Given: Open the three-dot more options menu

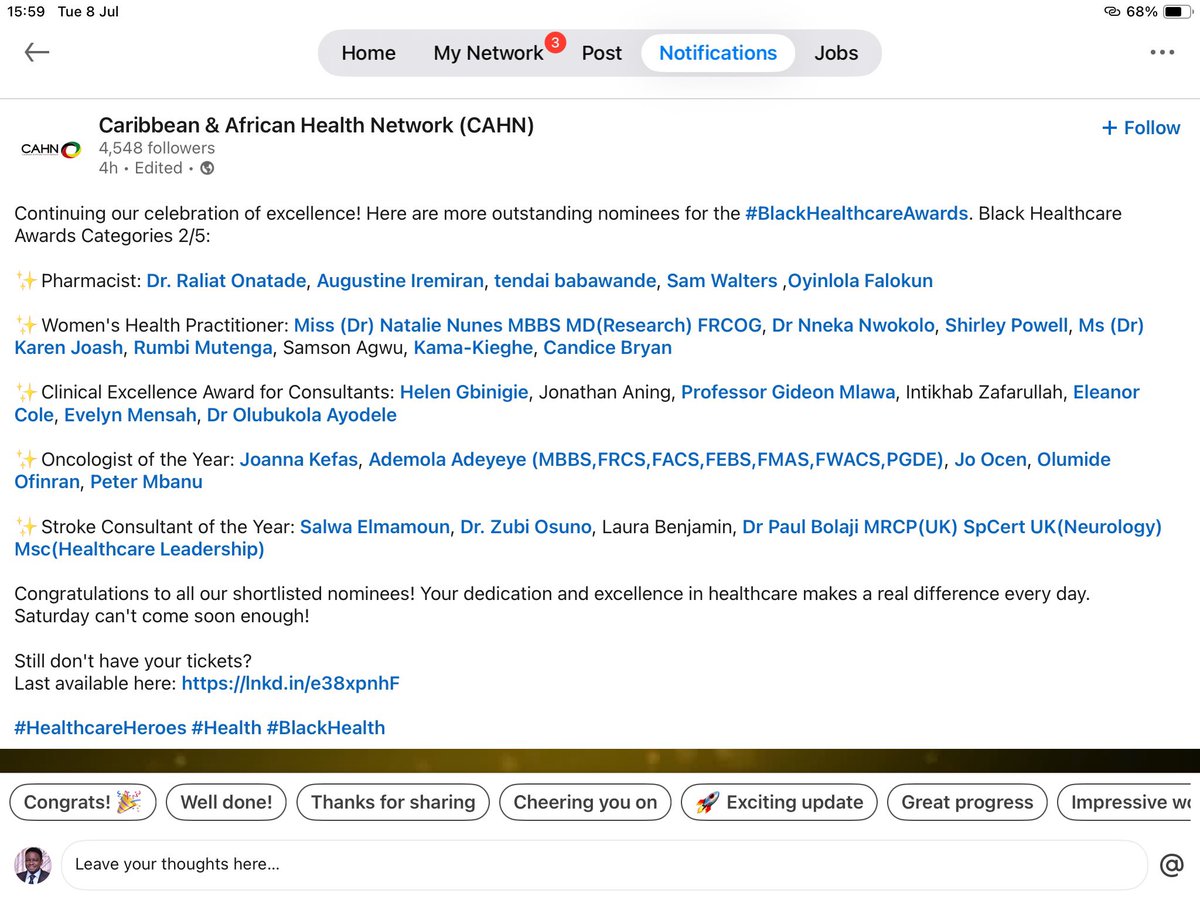Looking at the screenshot, I should coord(1162,52).
